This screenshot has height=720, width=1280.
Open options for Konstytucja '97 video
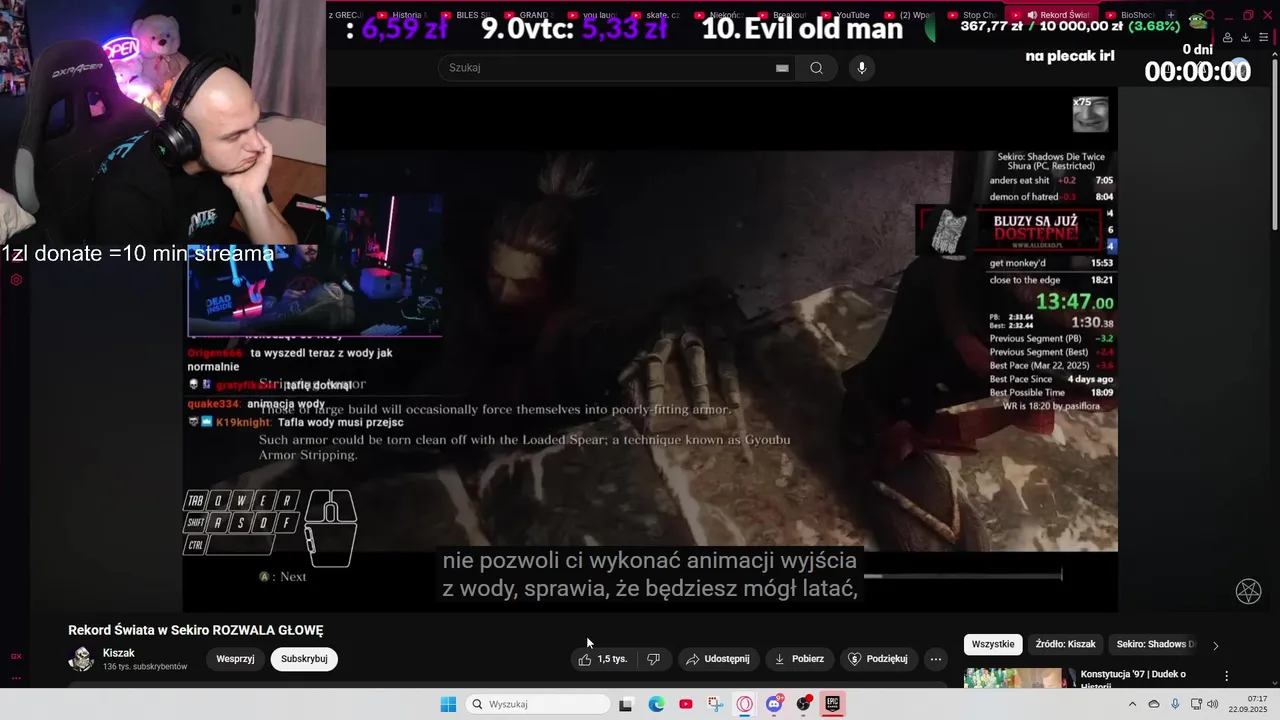click(x=1227, y=676)
